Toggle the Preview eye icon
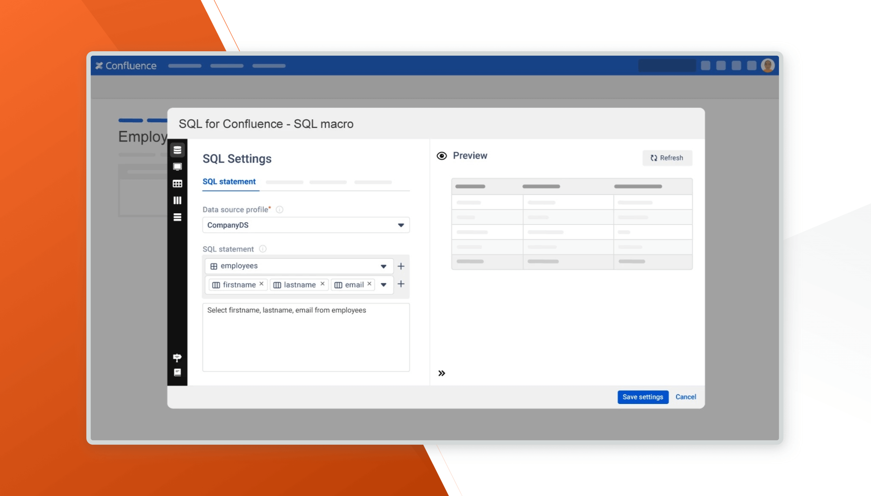 442,156
